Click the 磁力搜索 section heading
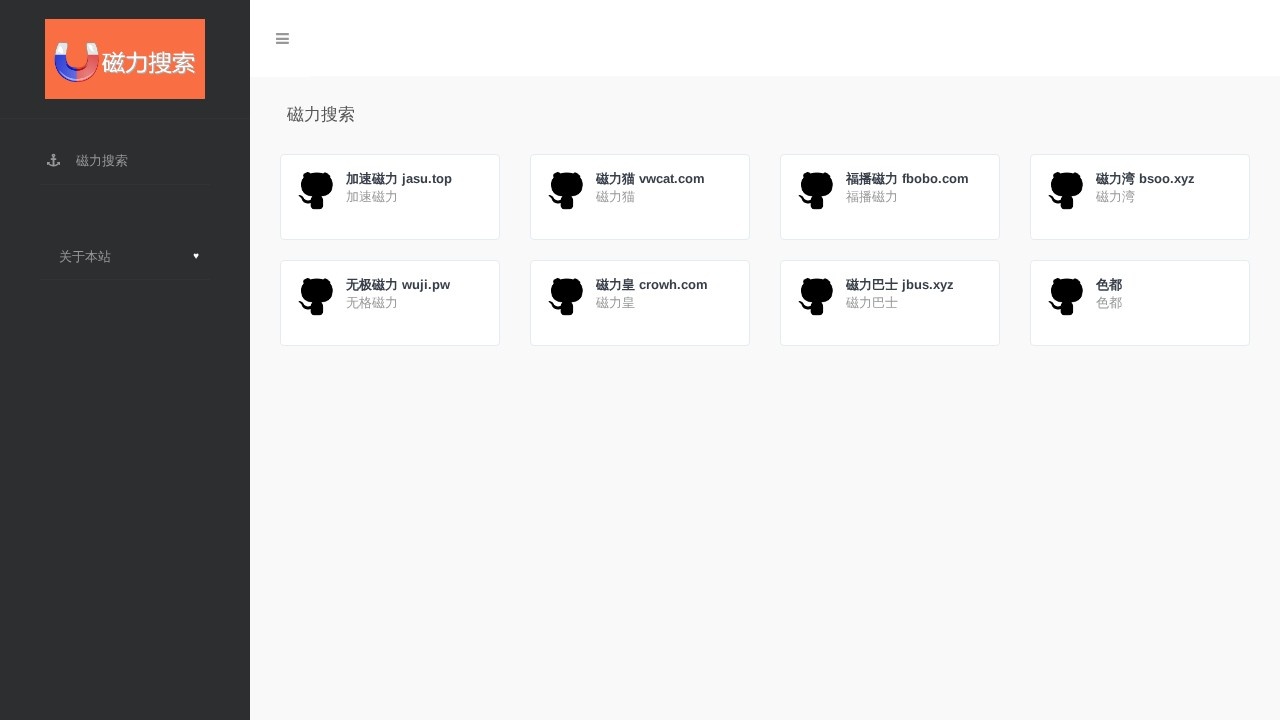1280x720 pixels. [x=321, y=114]
